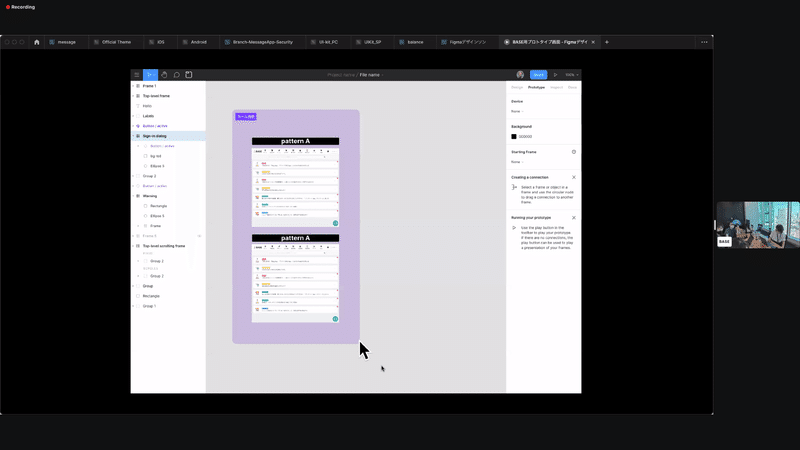Screen dimensions: 800x450
Task: Click the Starting Frame icon button
Action: [x=574, y=152]
